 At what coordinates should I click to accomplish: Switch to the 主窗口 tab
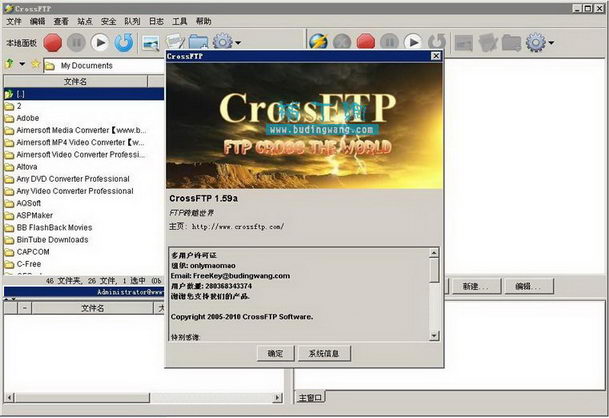point(311,398)
